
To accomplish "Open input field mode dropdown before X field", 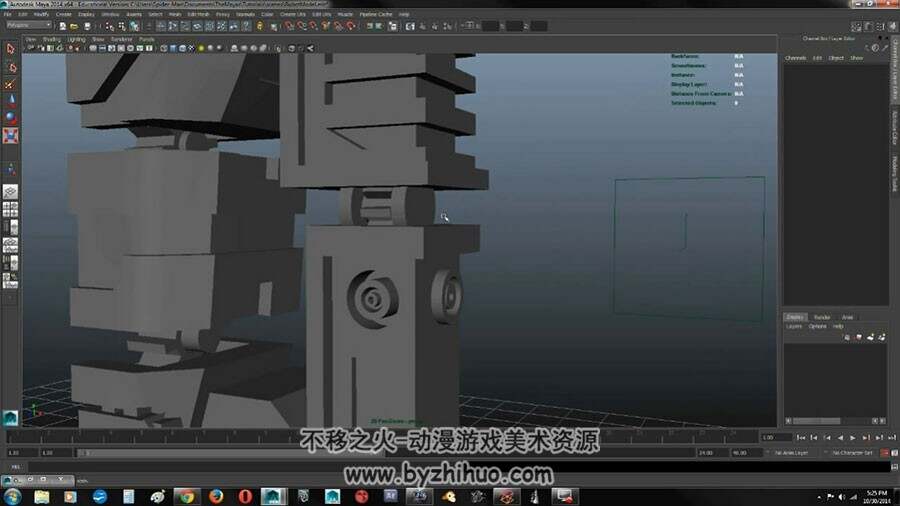I will [469, 26].
